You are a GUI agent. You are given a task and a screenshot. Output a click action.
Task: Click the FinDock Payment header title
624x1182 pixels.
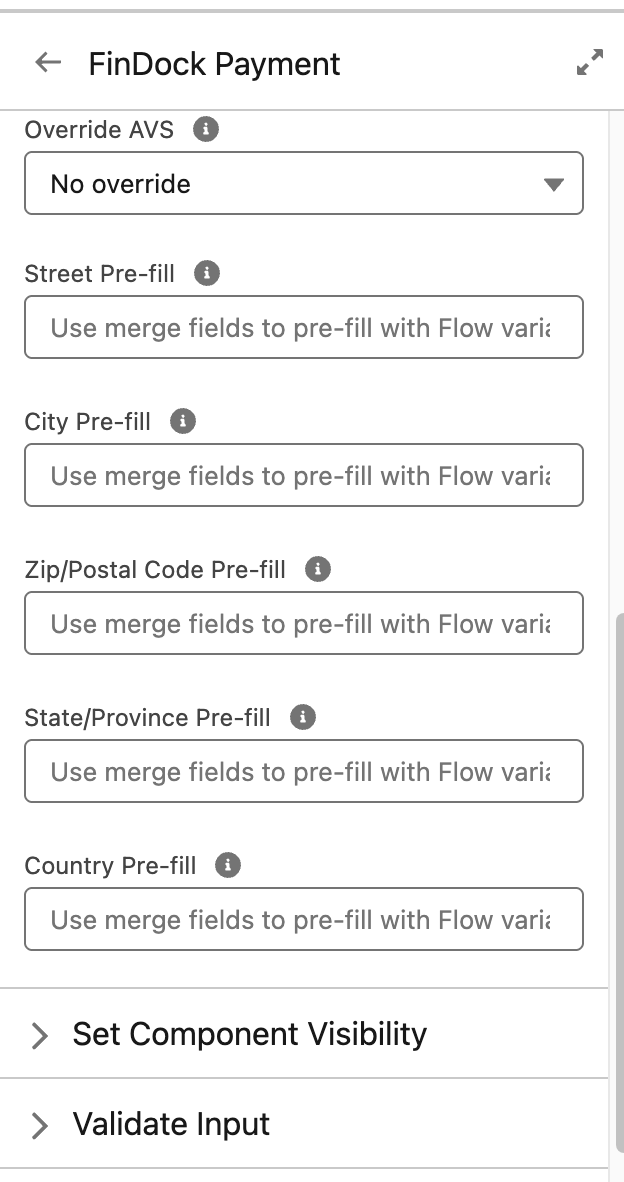(213, 63)
